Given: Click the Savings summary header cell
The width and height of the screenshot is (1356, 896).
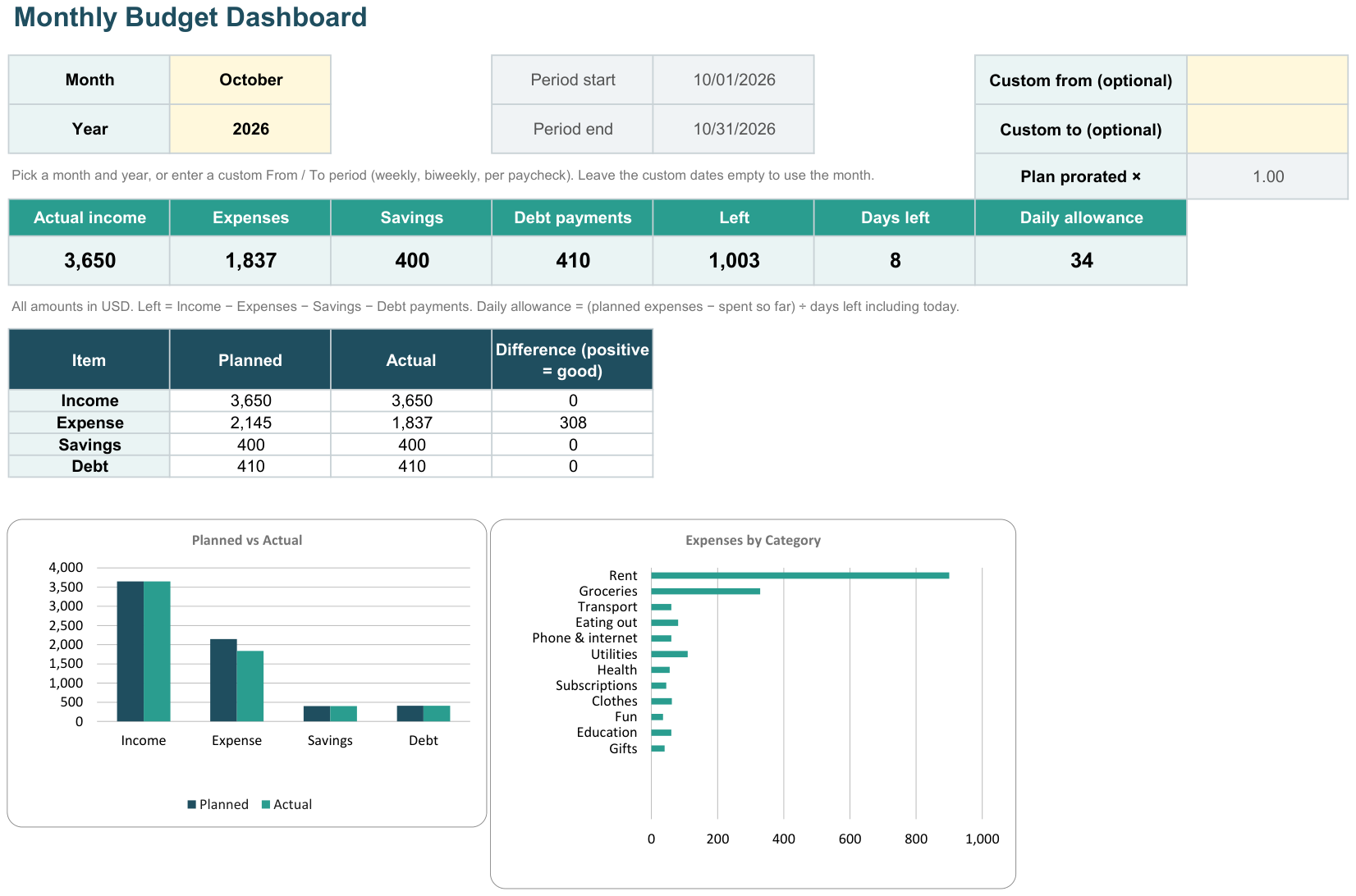Looking at the screenshot, I should (x=411, y=217).
